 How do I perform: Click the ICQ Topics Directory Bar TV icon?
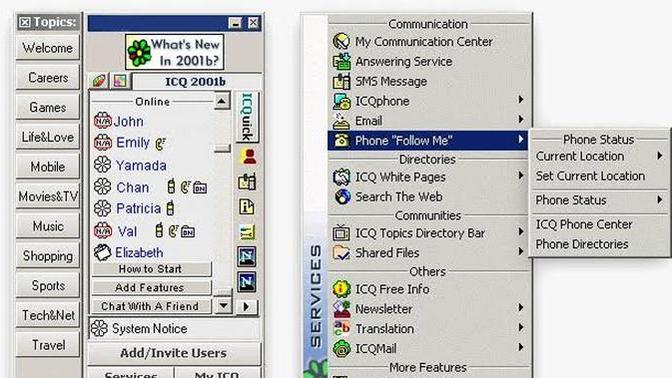coord(342,233)
